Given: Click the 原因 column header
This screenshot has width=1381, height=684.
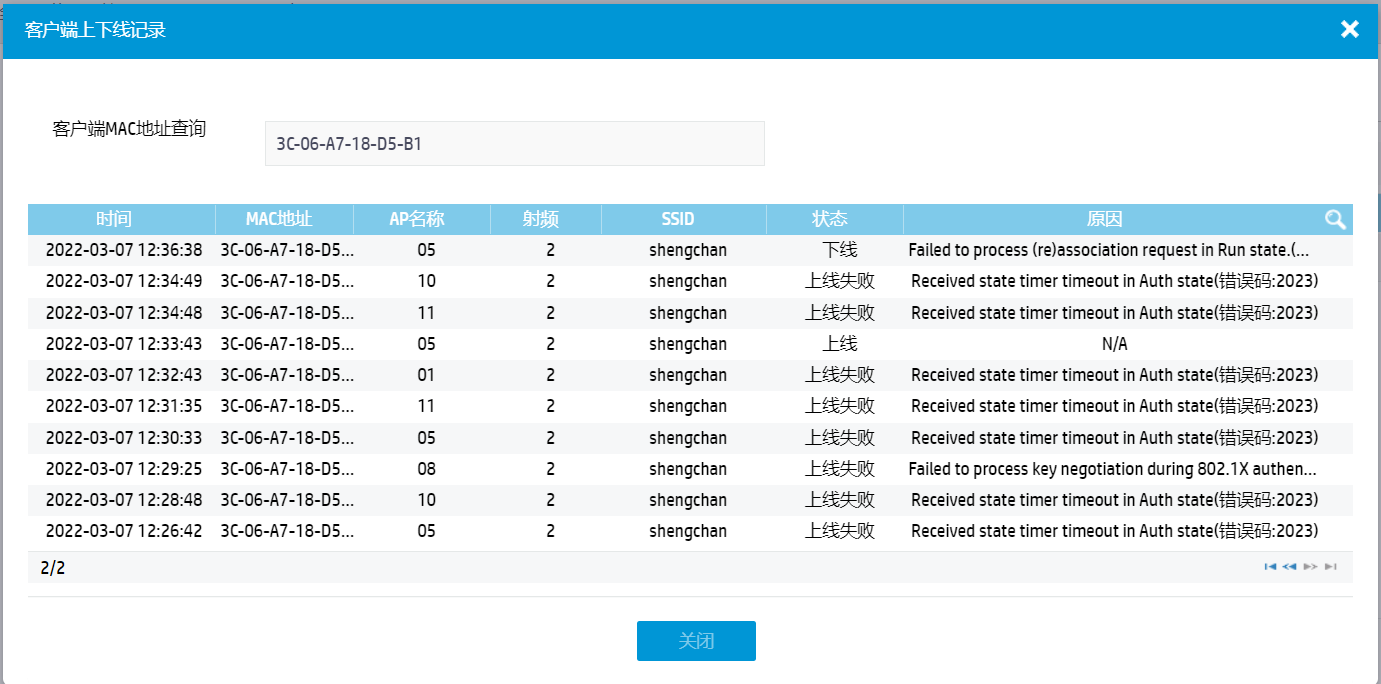Looking at the screenshot, I should pyautogui.click(x=1105, y=219).
